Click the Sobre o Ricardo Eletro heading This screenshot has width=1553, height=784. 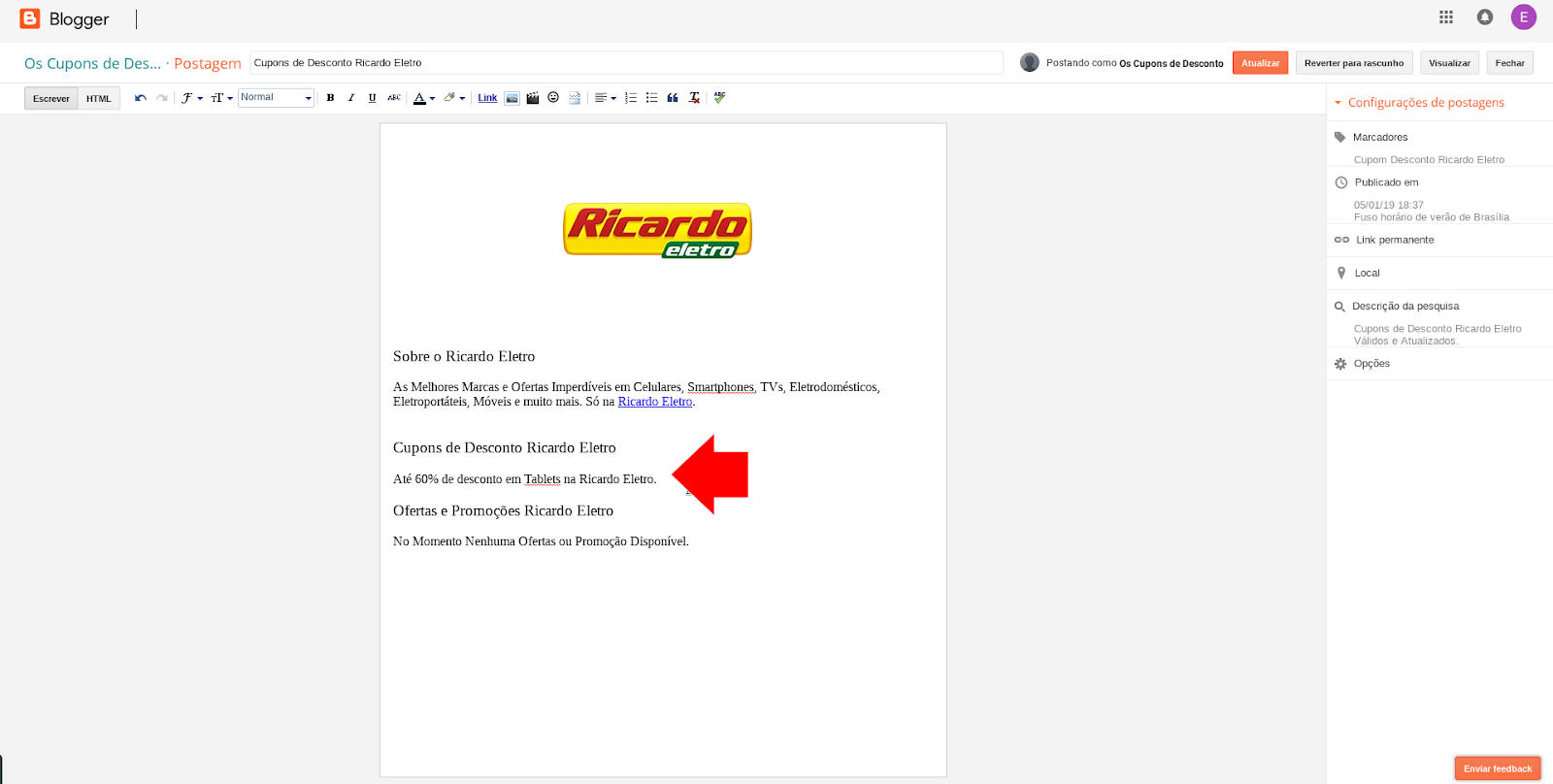[x=464, y=356]
